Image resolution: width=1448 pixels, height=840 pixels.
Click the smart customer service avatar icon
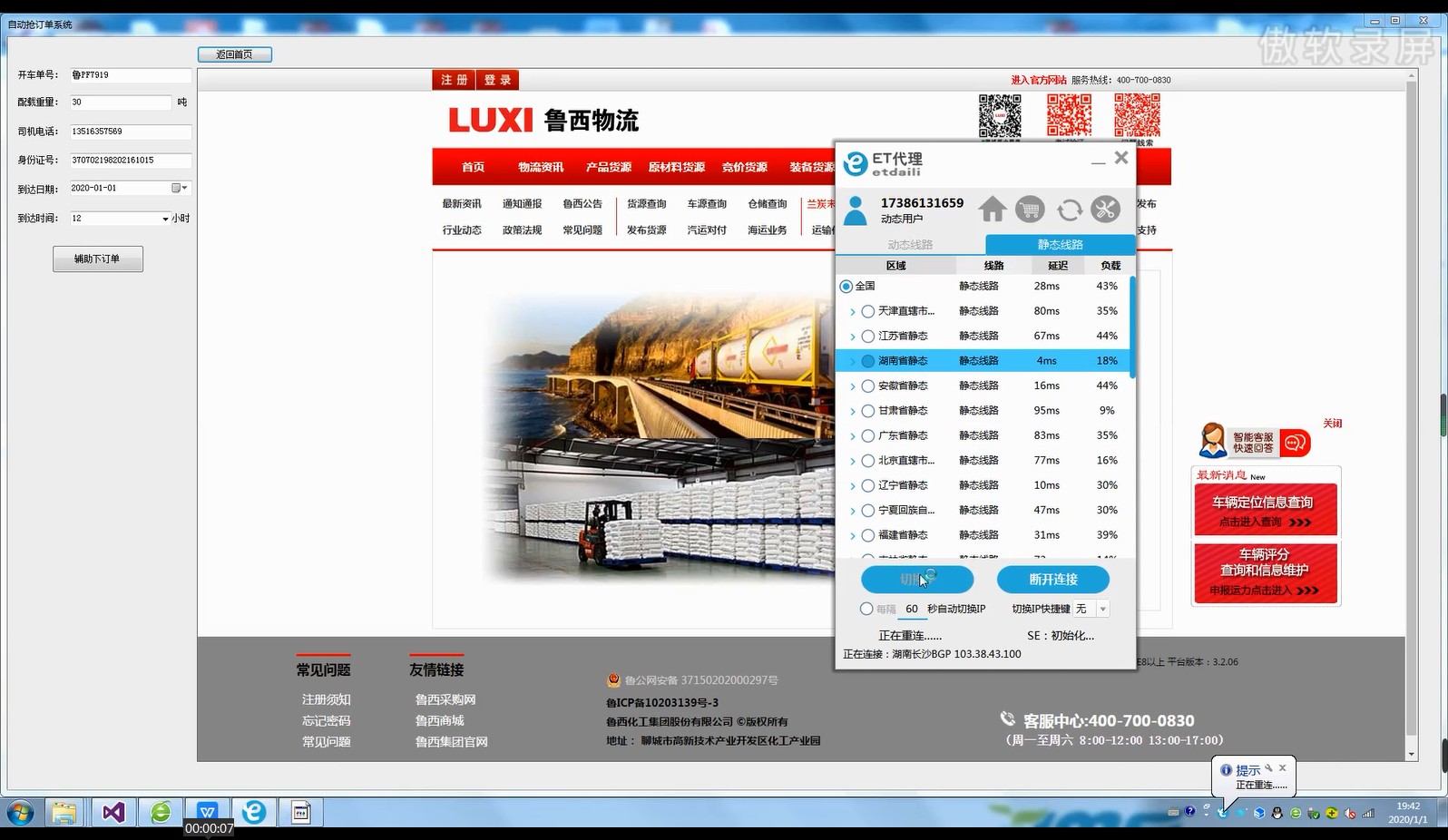tap(1213, 441)
